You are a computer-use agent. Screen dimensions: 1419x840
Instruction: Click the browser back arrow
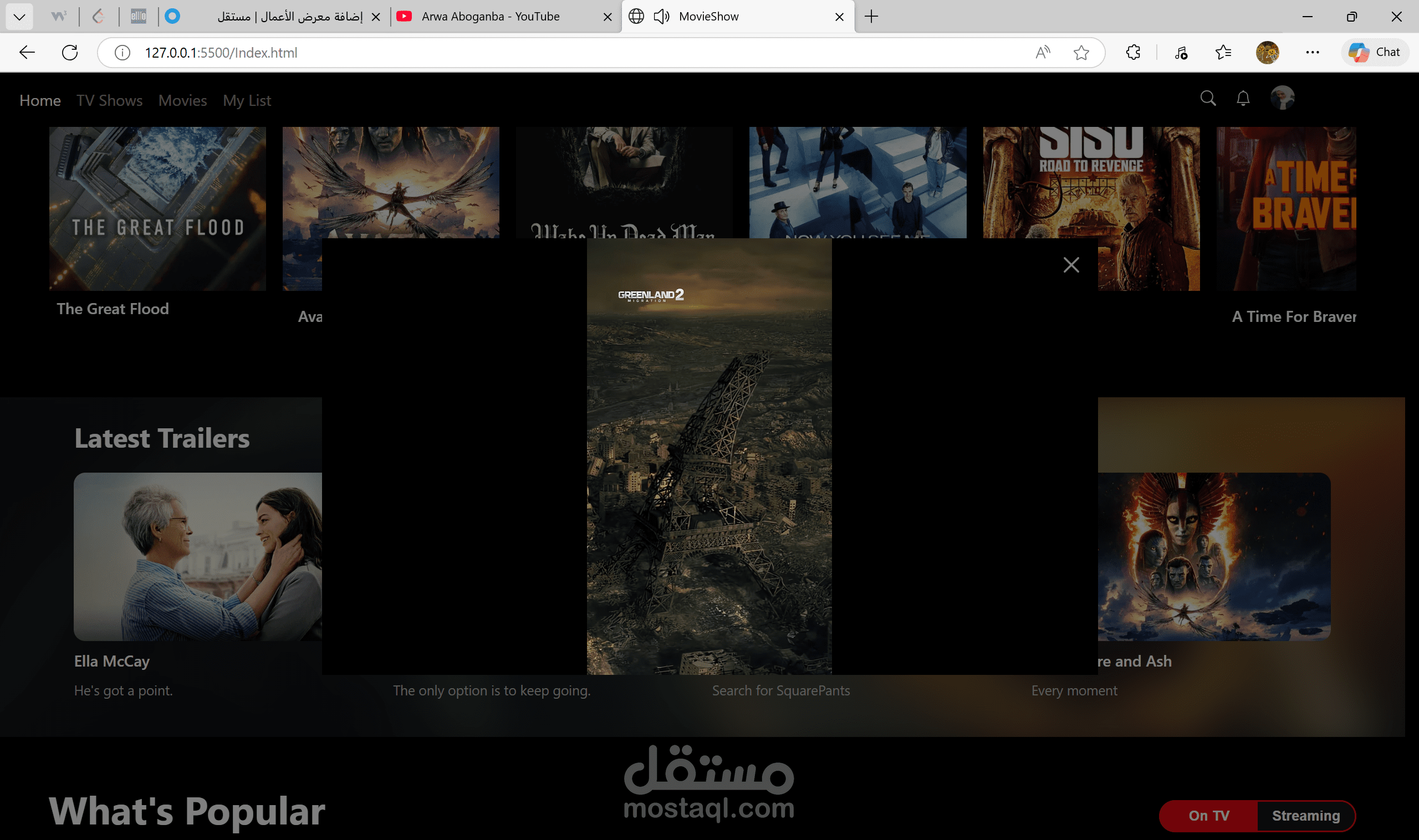27,53
